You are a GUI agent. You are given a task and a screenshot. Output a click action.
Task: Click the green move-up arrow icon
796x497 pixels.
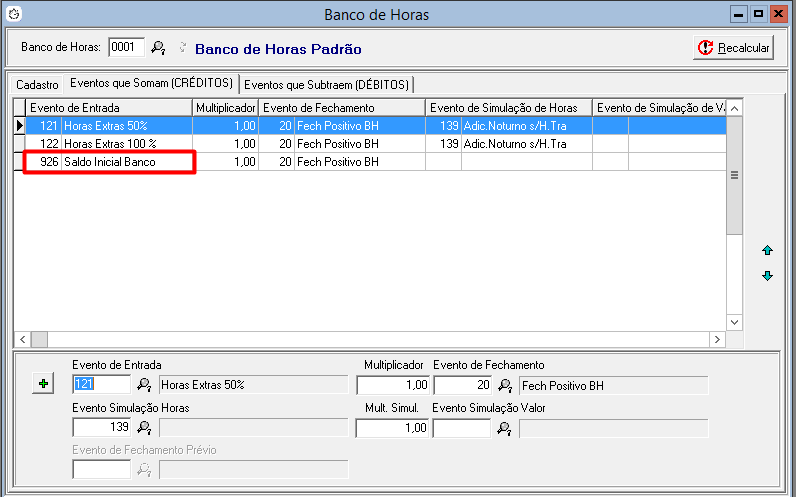pyautogui.click(x=767, y=250)
